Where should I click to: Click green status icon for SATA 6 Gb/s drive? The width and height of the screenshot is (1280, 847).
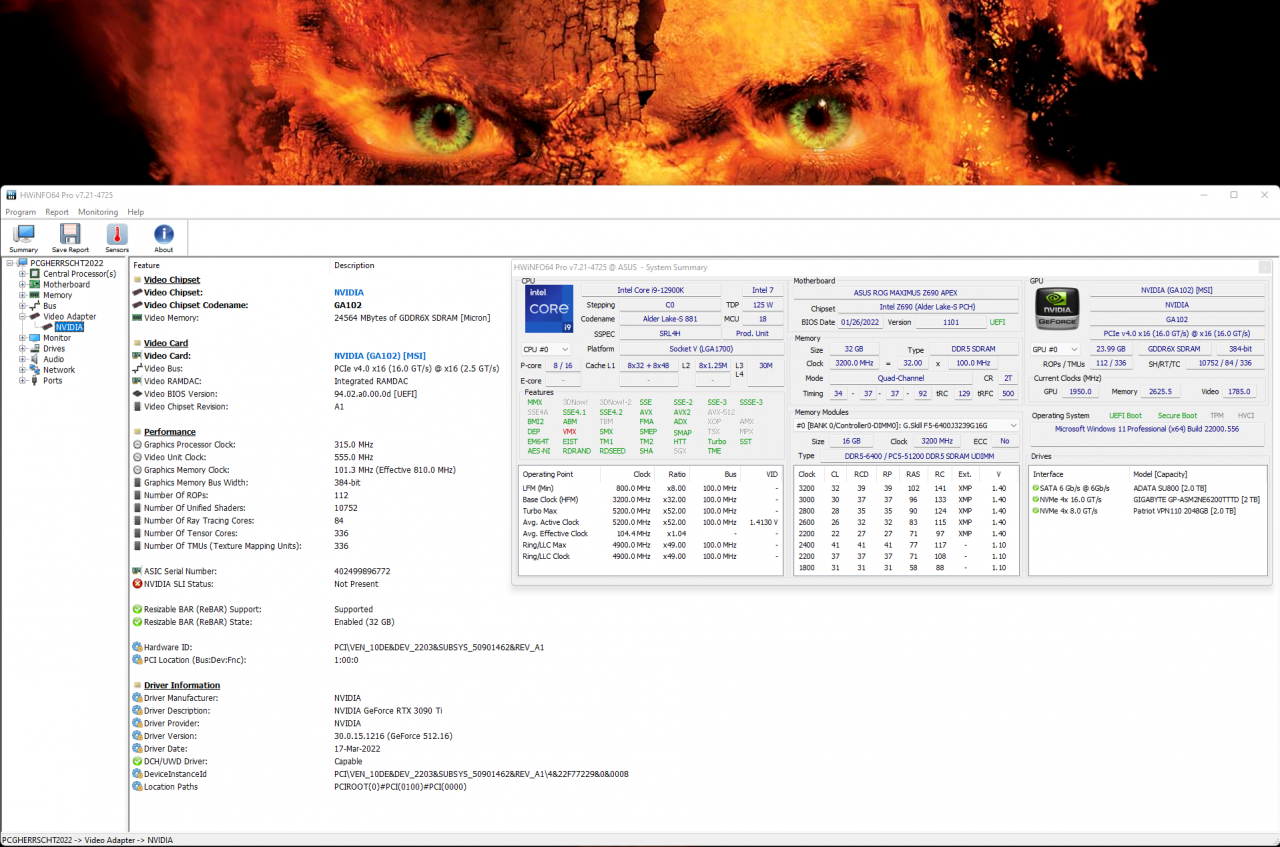pos(1036,488)
